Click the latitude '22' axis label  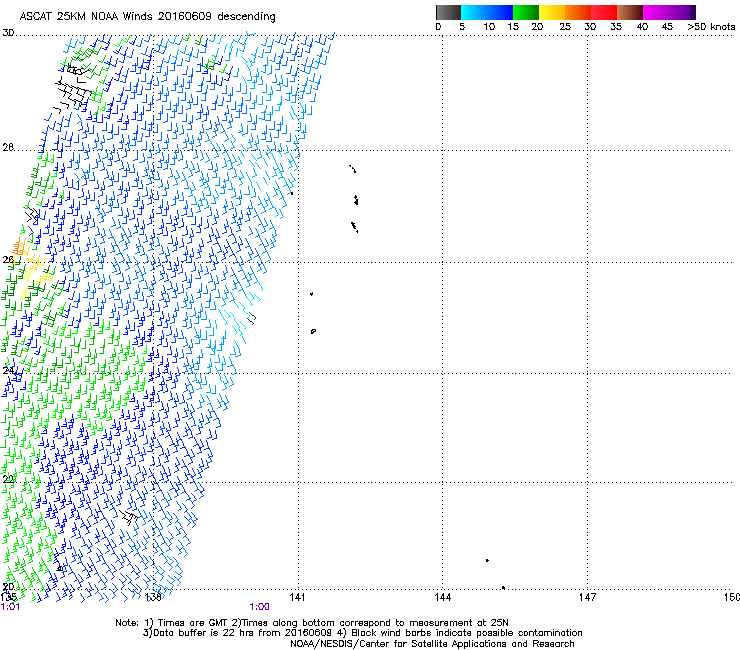pyautogui.click(x=8, y=479)
